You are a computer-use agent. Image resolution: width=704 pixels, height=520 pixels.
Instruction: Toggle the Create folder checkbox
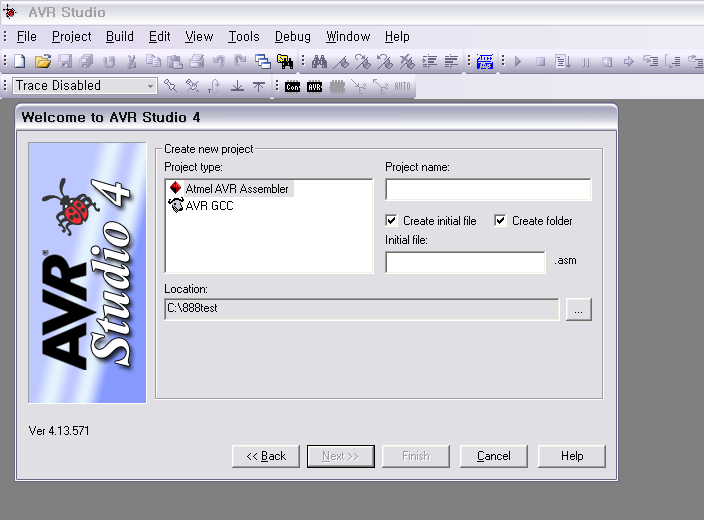click(500, 220)
